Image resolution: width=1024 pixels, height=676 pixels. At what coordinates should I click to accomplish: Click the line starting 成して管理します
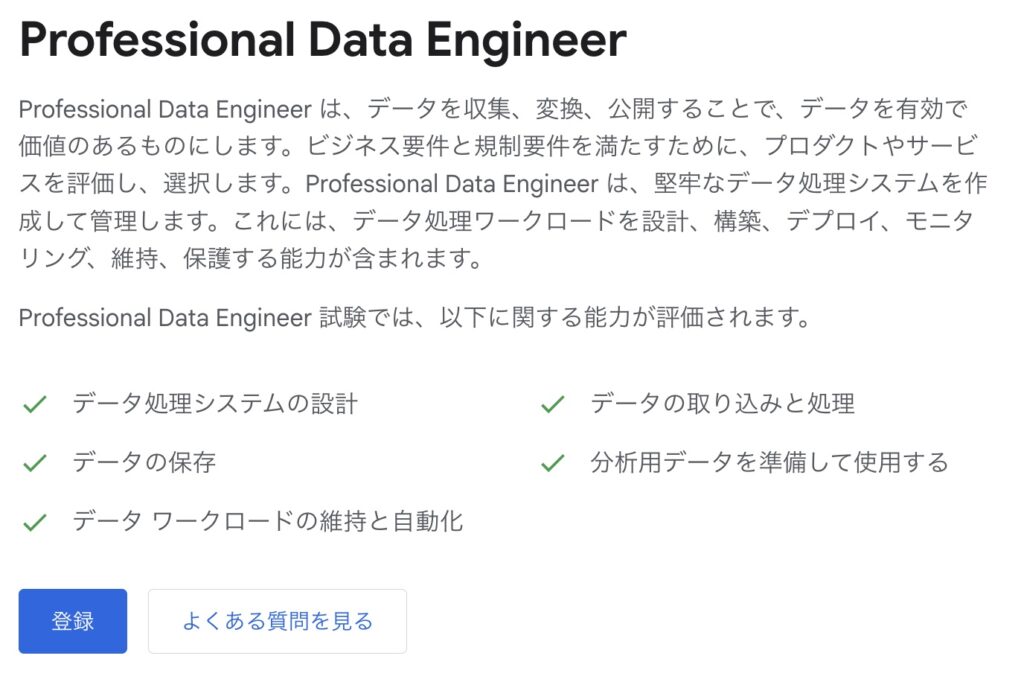(496, 221)
